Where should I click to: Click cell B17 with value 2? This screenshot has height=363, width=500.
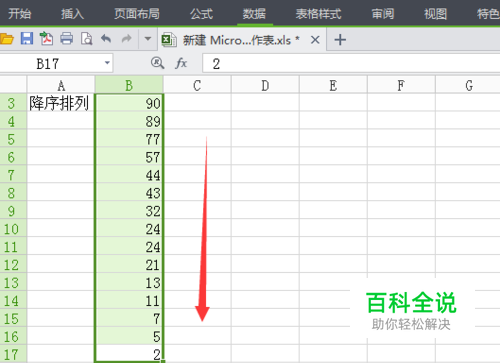(x=129, y=354)
